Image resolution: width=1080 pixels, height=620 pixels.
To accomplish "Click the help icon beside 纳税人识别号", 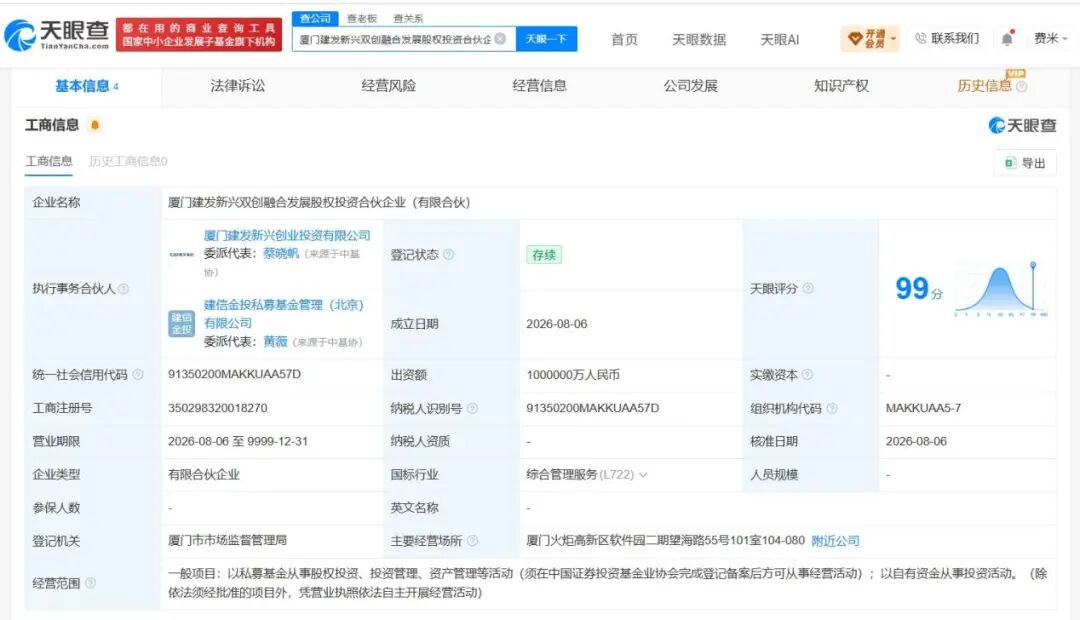I will [x=472, y=408].
